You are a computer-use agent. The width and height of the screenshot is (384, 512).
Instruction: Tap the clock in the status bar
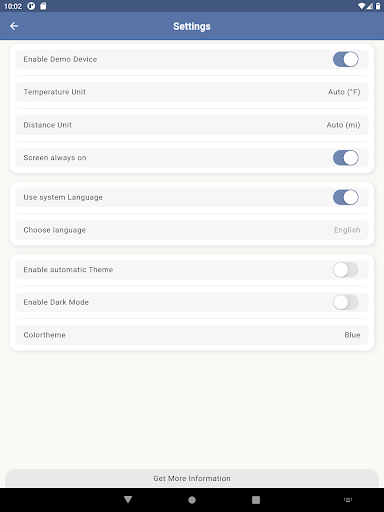[x=13, y=6]
